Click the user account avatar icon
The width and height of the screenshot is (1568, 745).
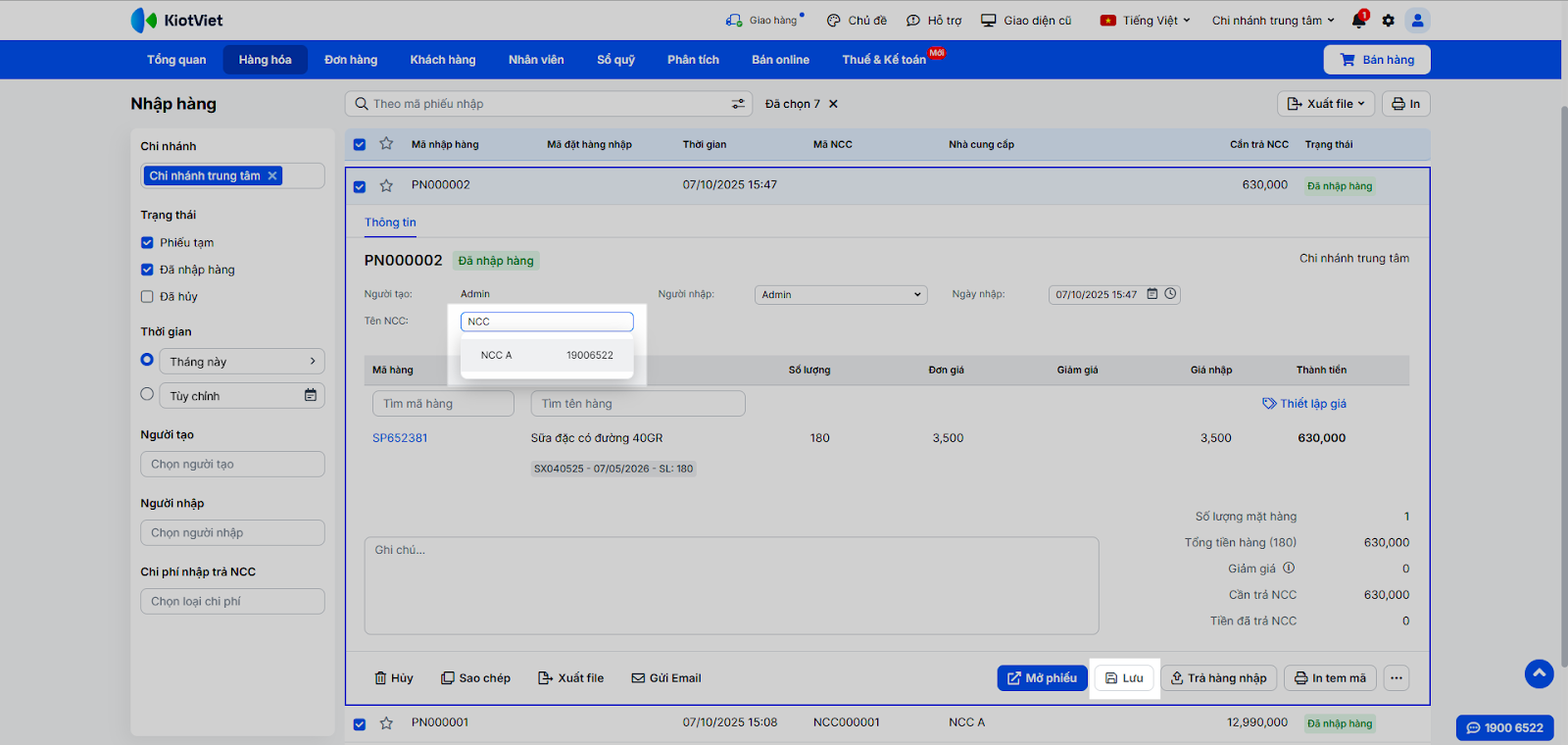[1417, 21]
